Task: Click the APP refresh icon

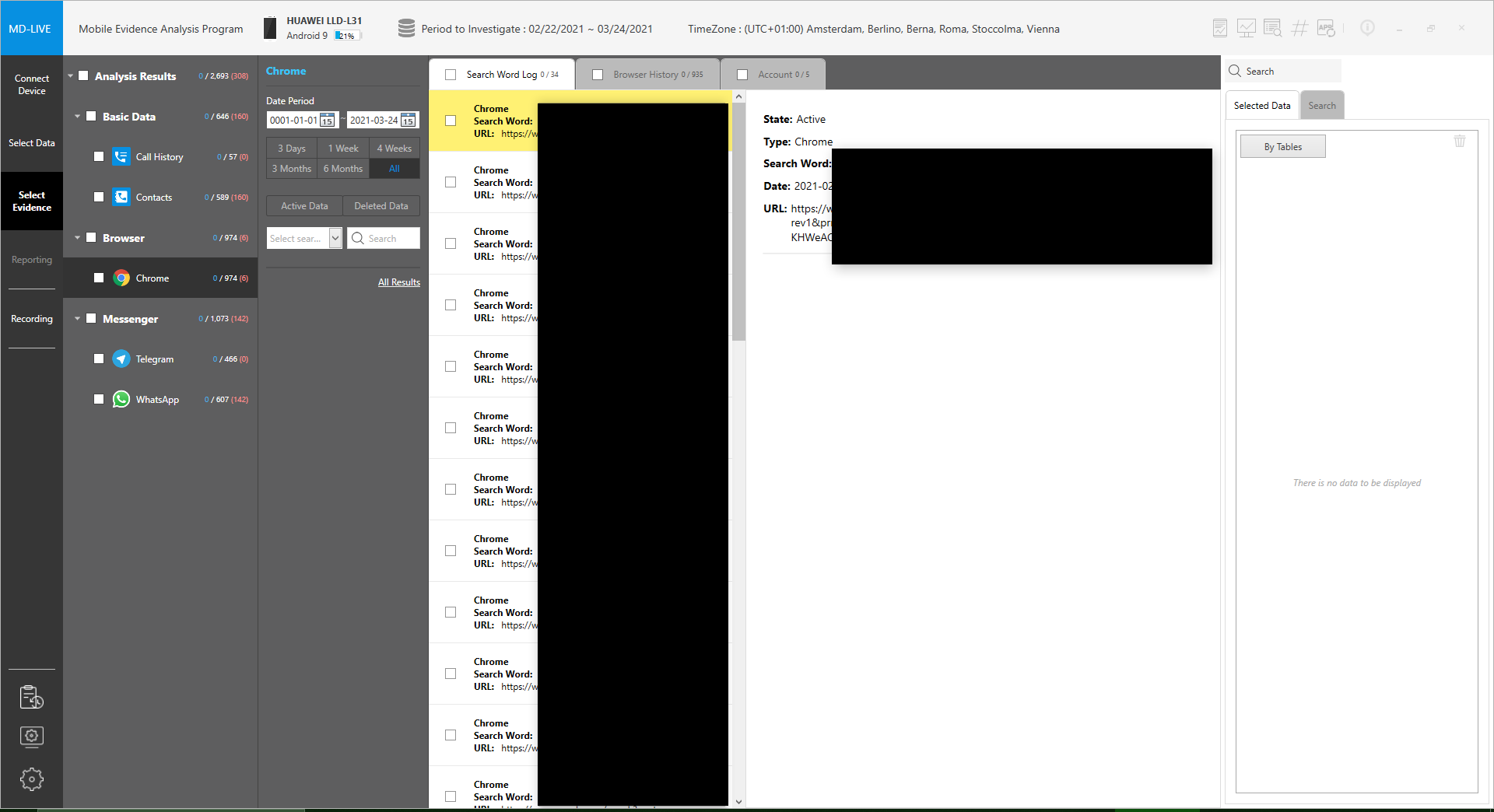Action: pyautogui.click(x=1326, y=29)
